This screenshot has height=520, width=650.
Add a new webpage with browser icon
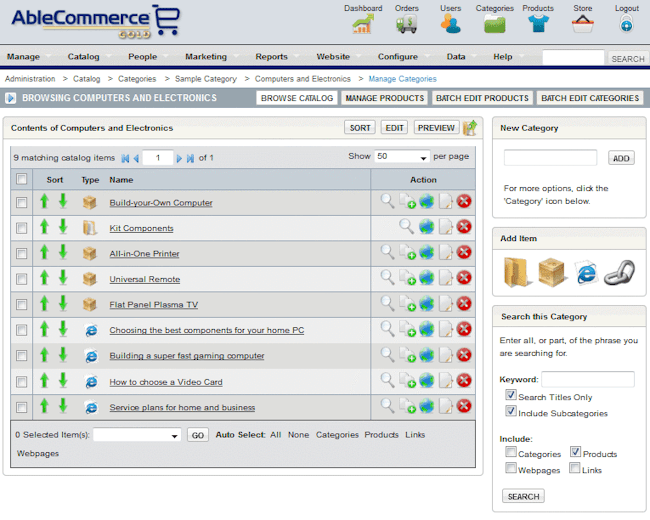(x=586, y=272)
